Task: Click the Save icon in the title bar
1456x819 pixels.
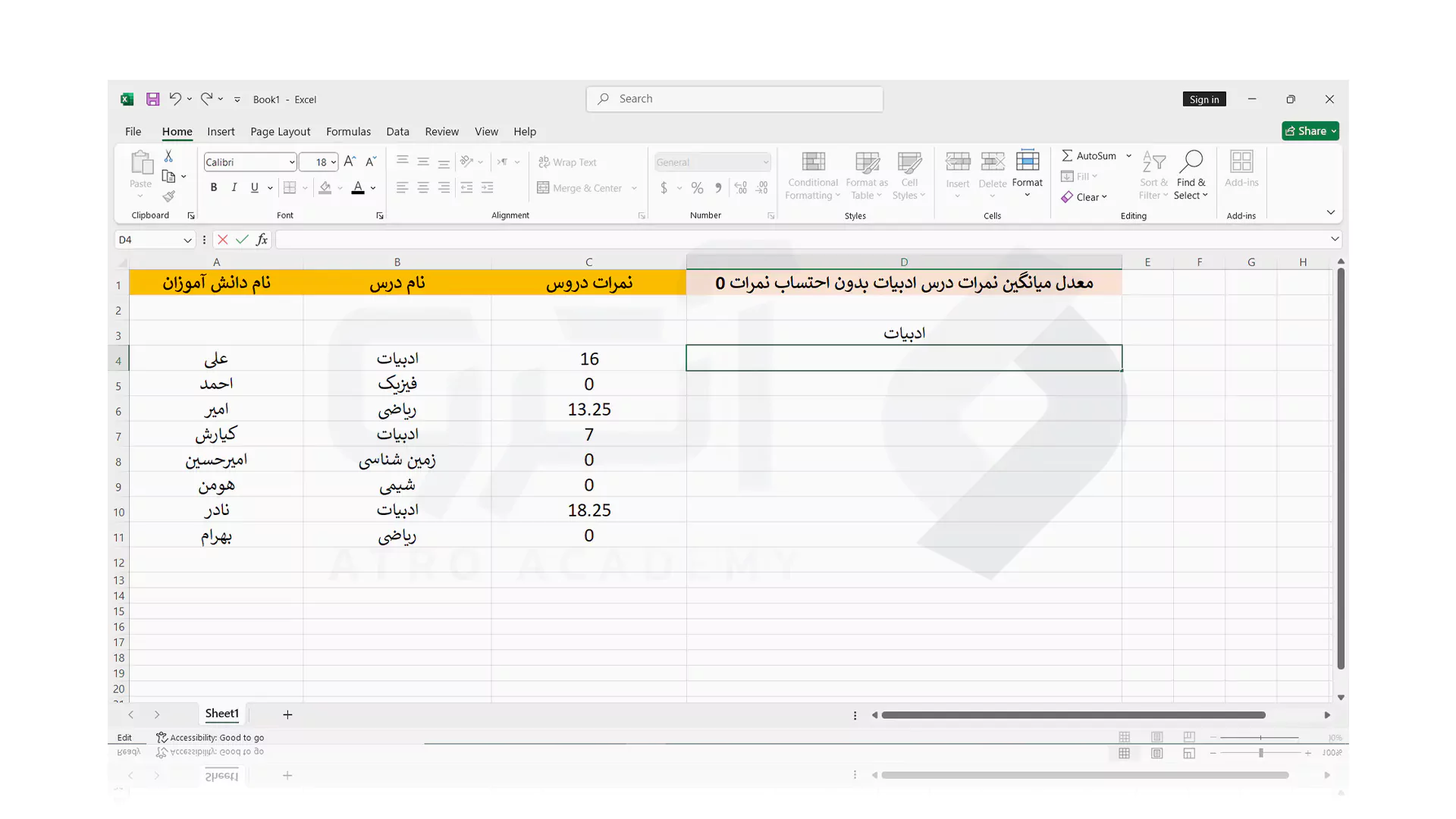Action: click(152, 99)
